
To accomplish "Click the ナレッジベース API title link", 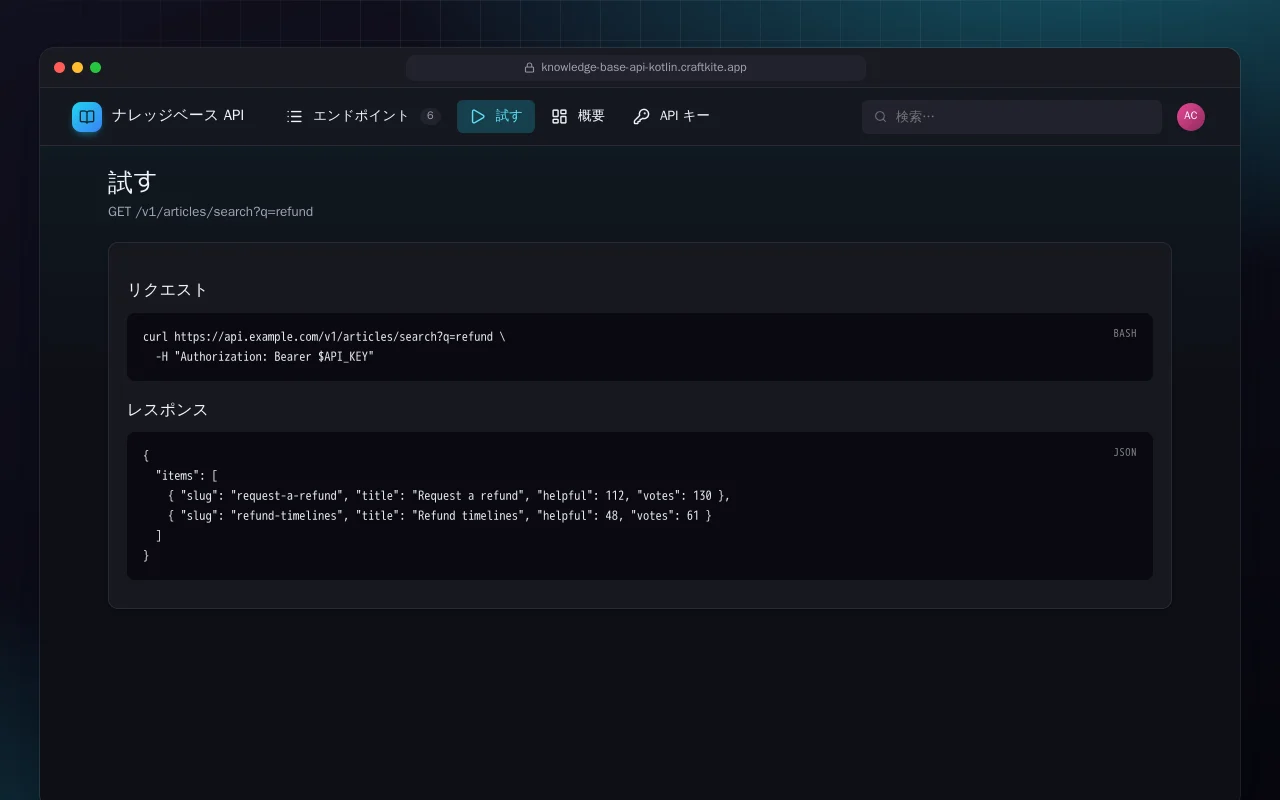I will pyautogui.click(x=178, y=116).
